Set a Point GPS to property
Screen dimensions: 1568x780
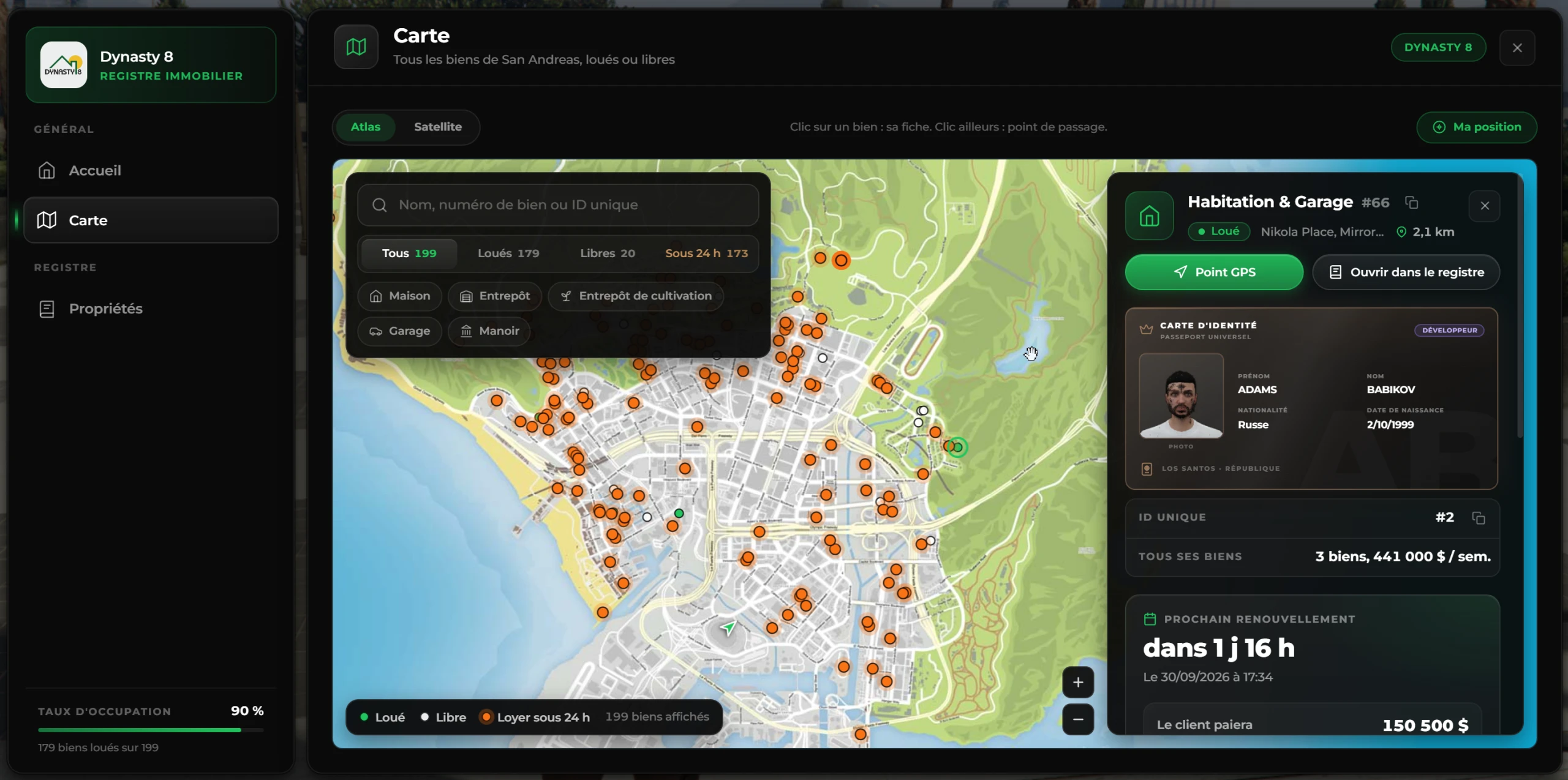click(1214, 272)
